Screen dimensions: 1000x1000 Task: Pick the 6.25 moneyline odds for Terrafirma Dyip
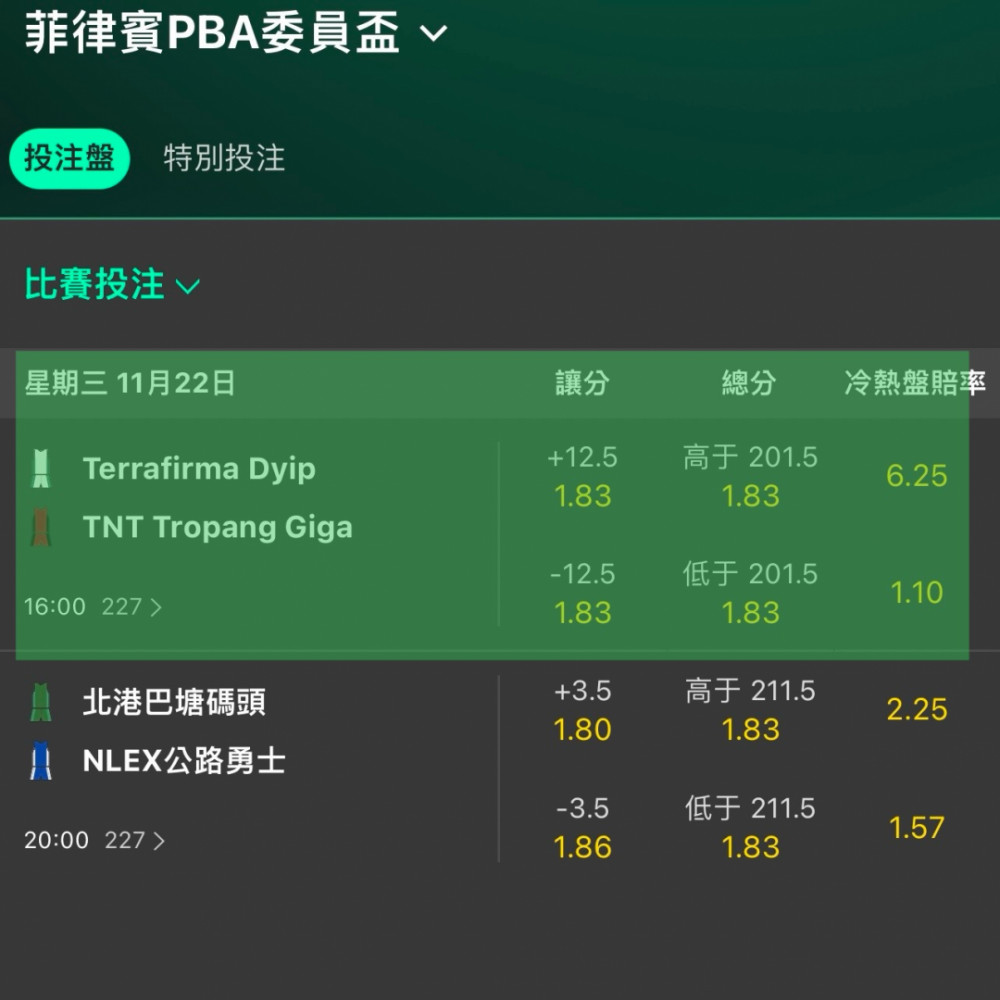[916, 476]
